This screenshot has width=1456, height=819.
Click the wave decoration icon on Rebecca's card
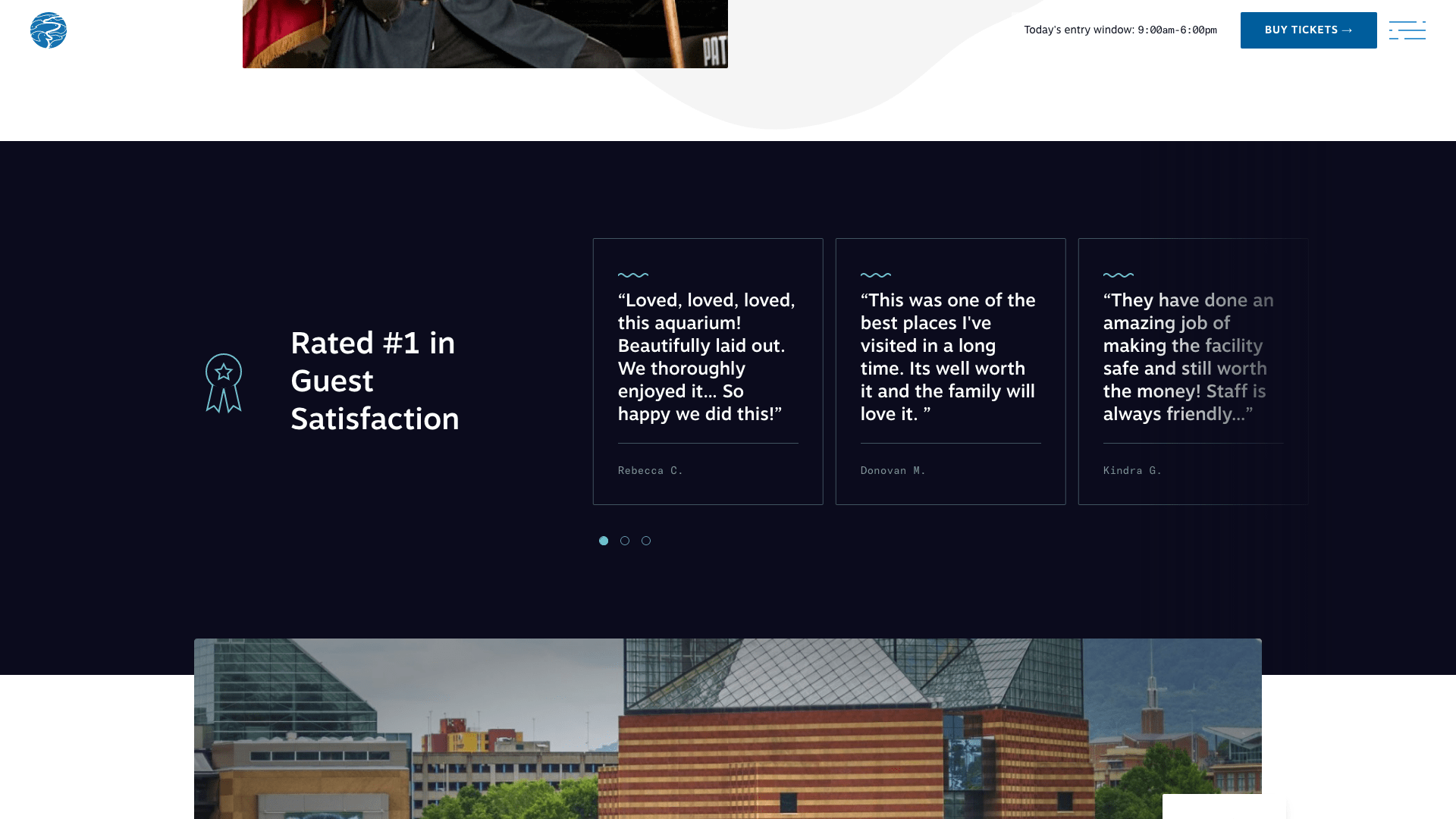coord(633,275)
